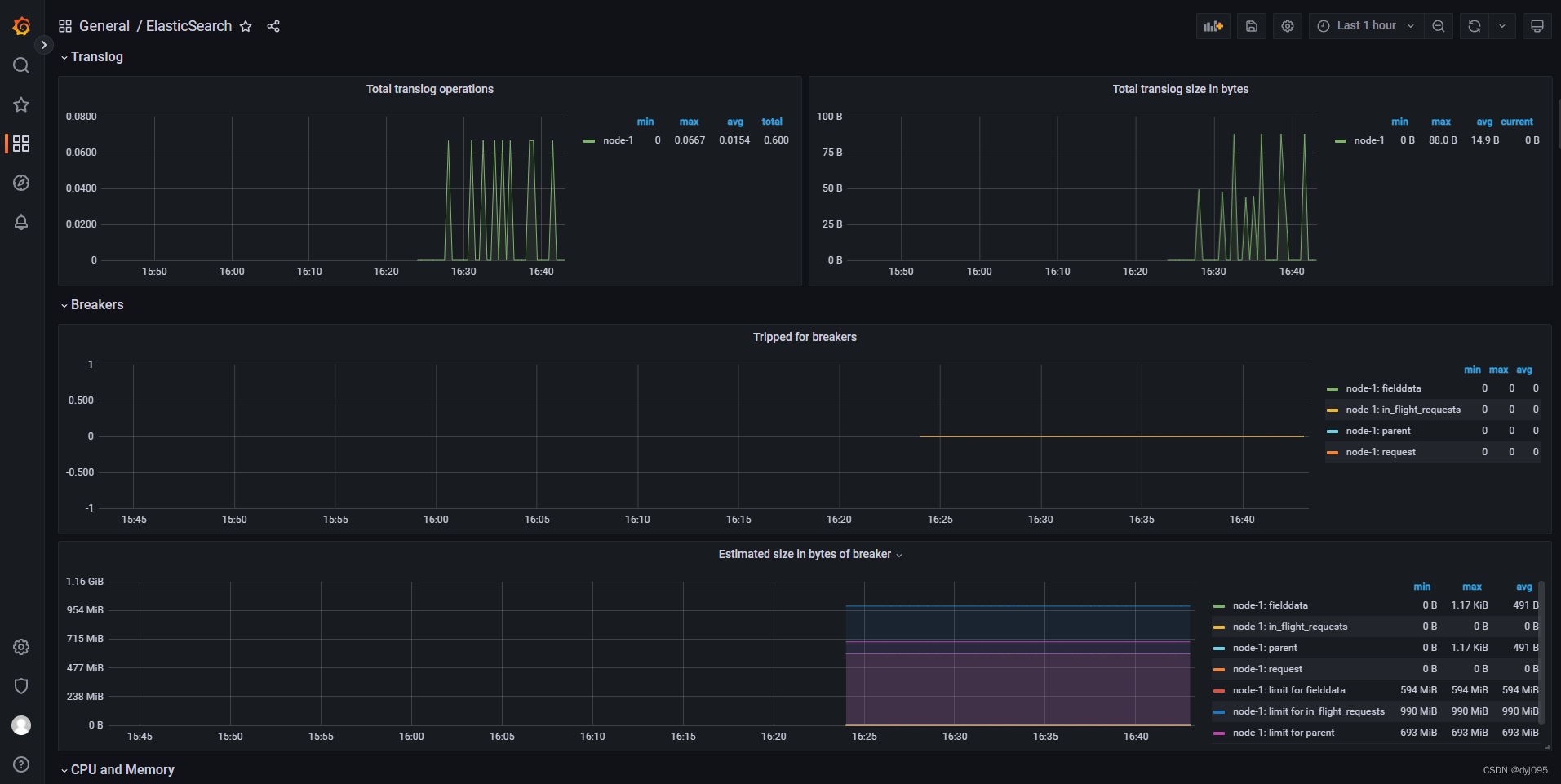Open the Grafana home logo

[x=21, y=26]
